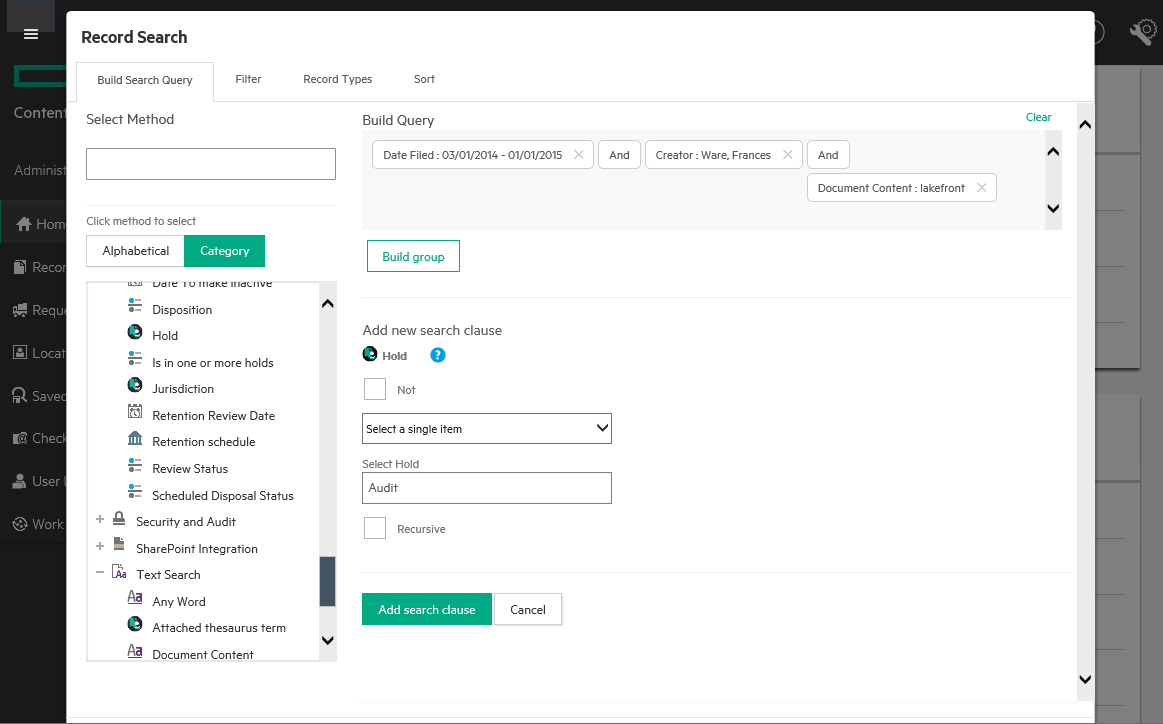Viewport: 1163px width, 724px height.
Task: Click the Select Method search input field
Action: click(x=211, y=164)
